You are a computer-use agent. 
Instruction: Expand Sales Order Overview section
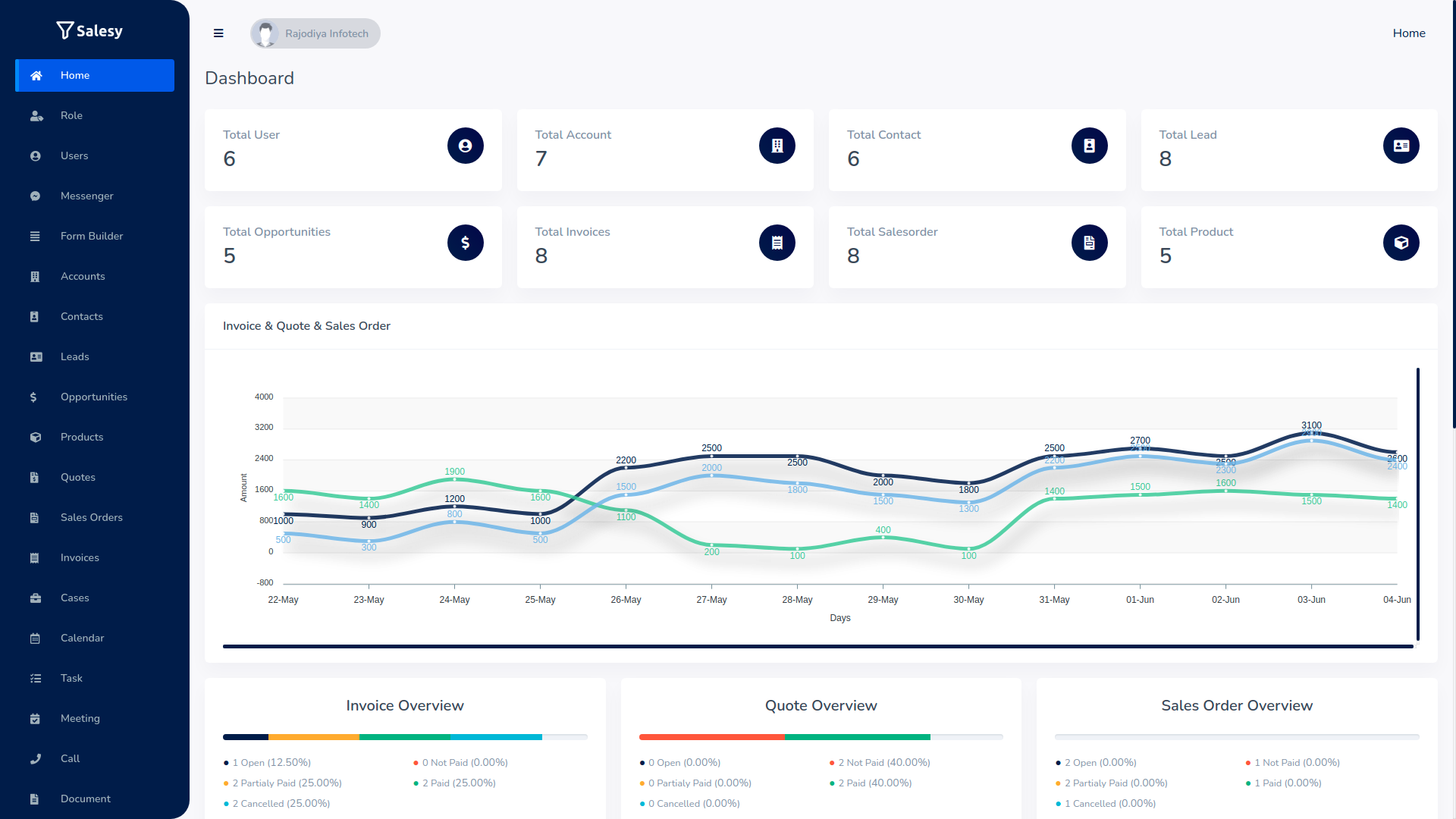click(1238, 705)
